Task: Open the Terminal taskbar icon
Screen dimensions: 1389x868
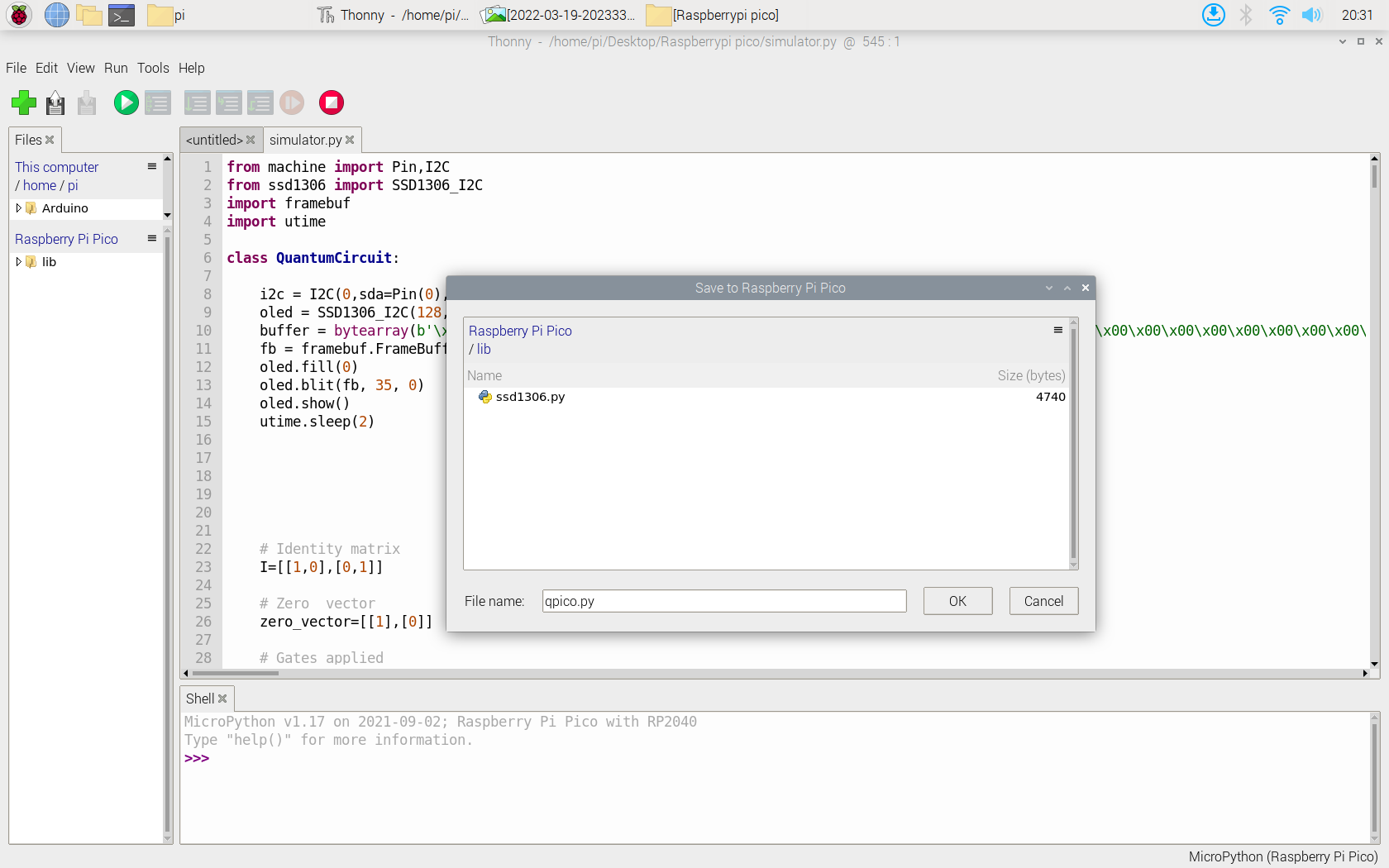Action: pyautogui.click(x=122, y=15)
